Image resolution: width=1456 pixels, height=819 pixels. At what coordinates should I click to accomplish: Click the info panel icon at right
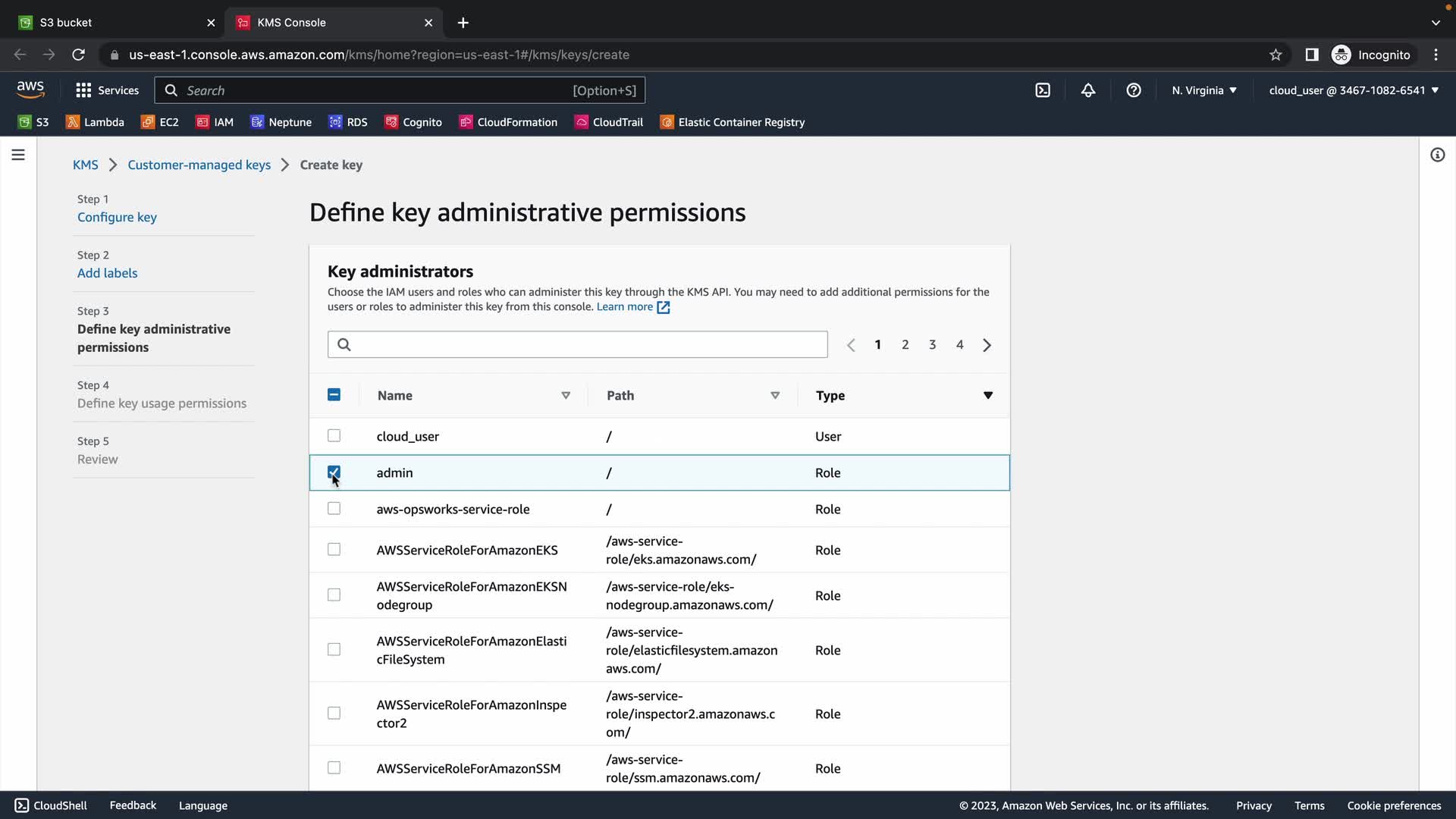pos(1437,155)
